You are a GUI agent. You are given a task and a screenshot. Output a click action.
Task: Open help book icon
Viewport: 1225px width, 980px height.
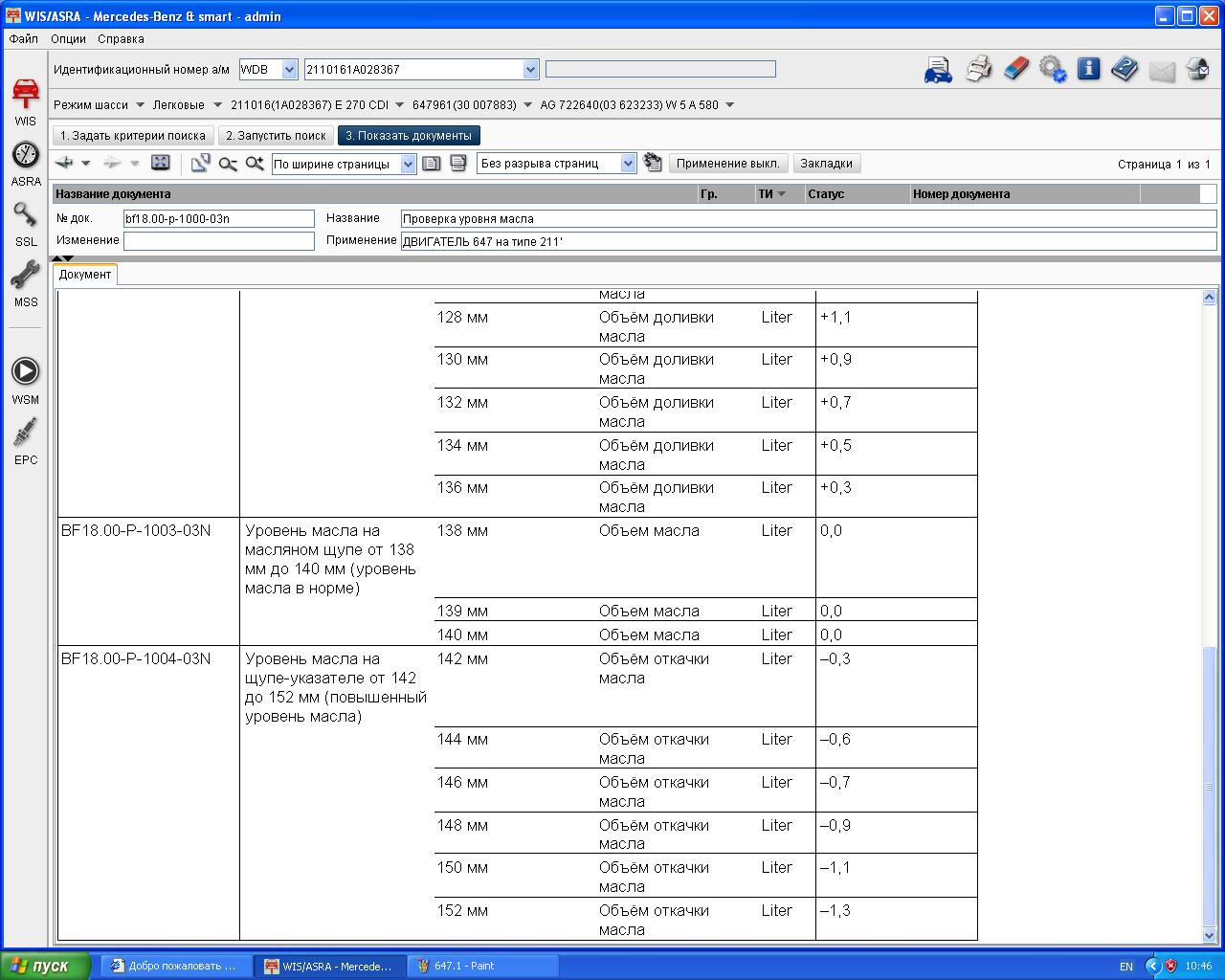click(x=1125, y=69)
